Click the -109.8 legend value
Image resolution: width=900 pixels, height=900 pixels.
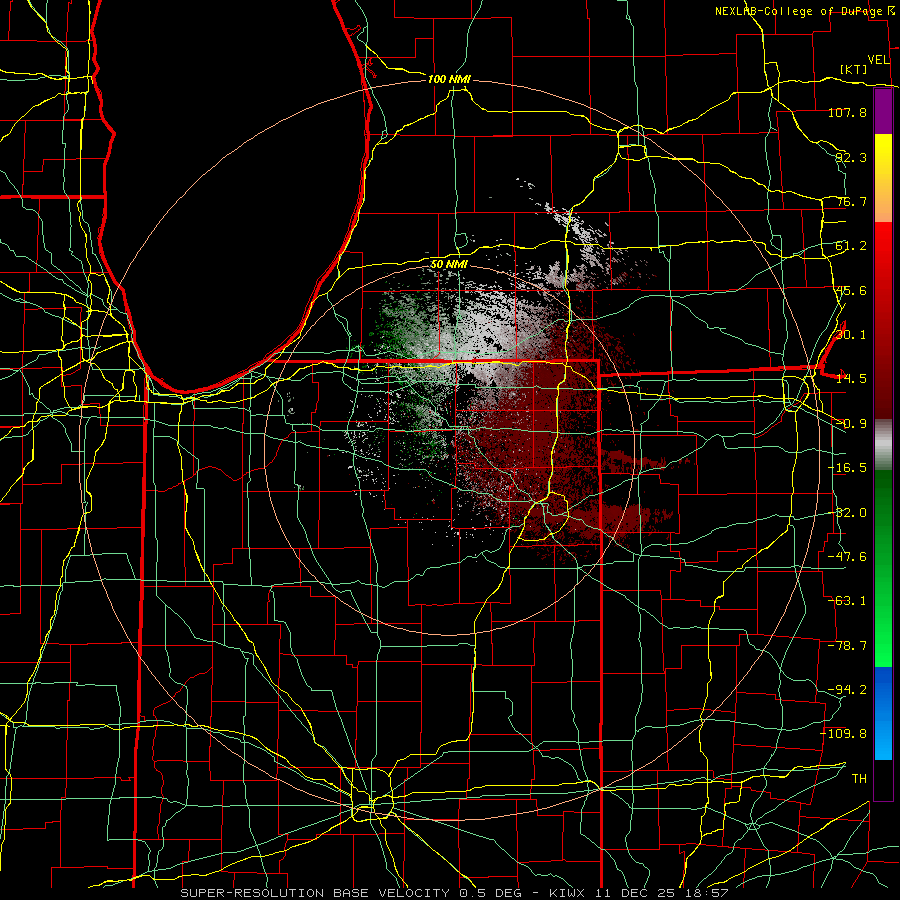(x=844, y=734)
